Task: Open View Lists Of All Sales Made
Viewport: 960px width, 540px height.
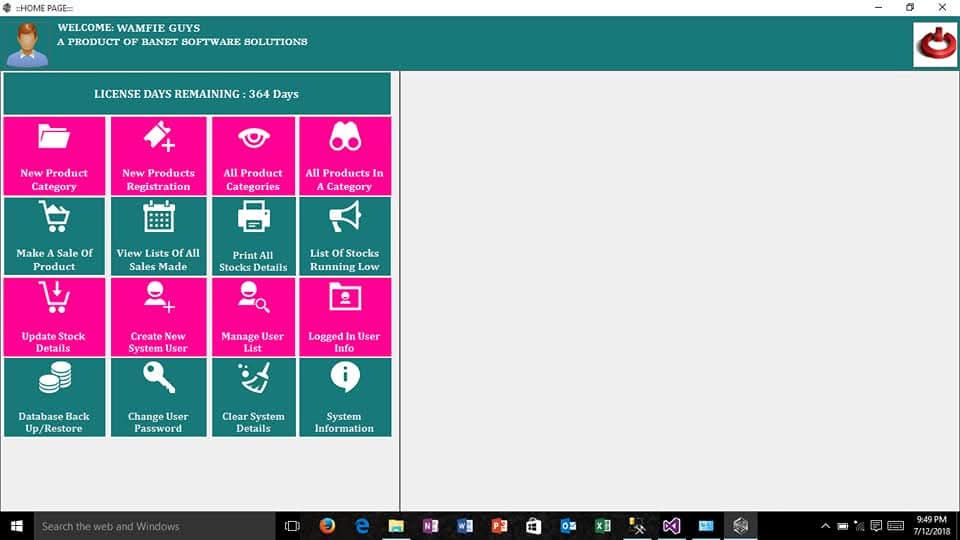Action: pyautogui.click(x=158, y=235)
